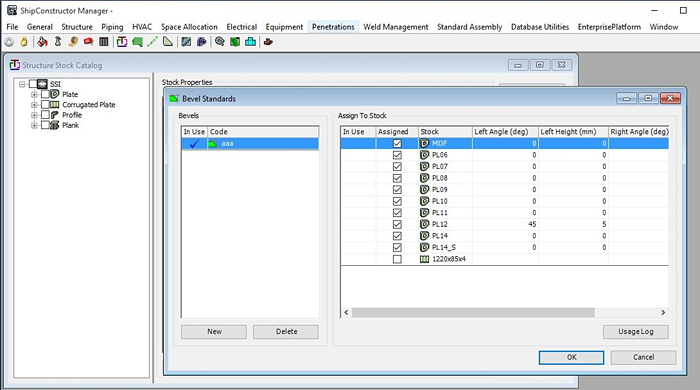Click the Profile icon in the tree
The height and width of the screenshot is (390, 700).
pos(54,115)
